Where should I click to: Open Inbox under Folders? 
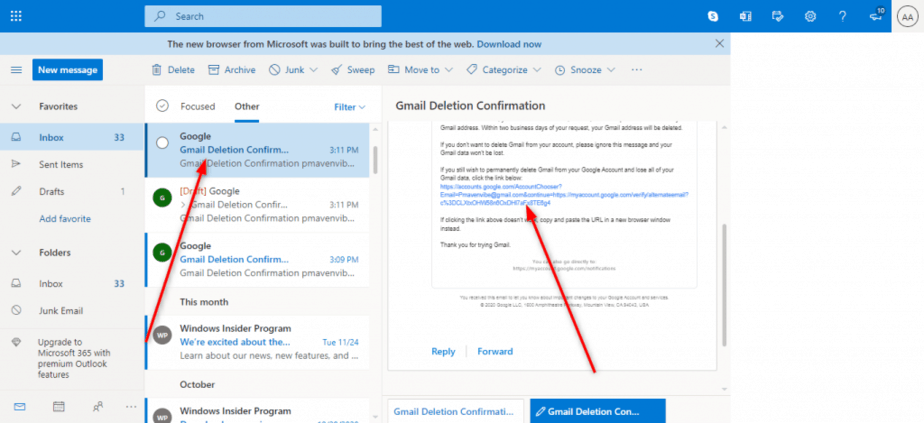(71, 283)
